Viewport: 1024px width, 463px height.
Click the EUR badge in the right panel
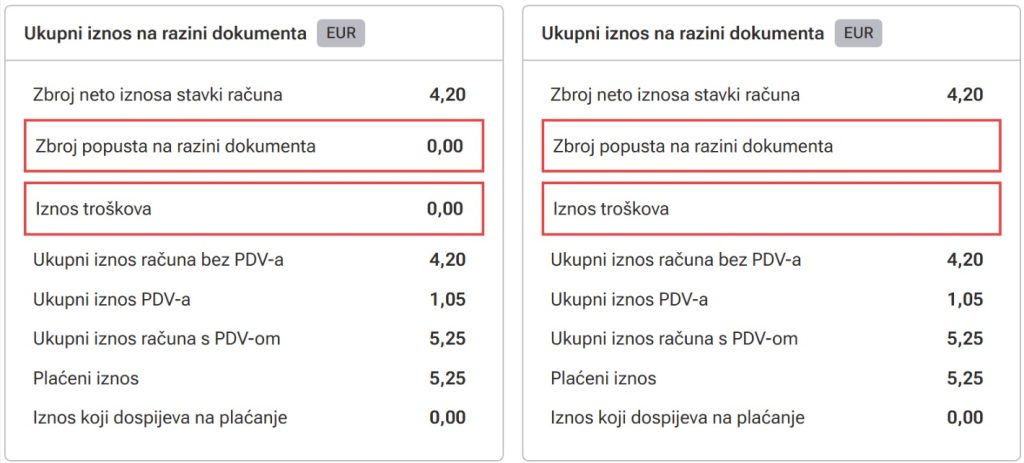point(858,33)
